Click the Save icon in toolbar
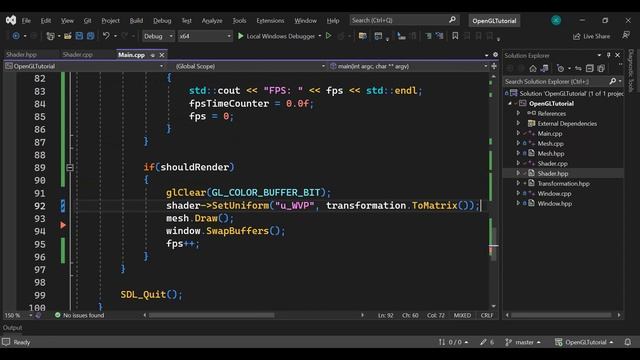Image resolution: width=640 pixels, height=360 pixels. click(x=79, y=36)
